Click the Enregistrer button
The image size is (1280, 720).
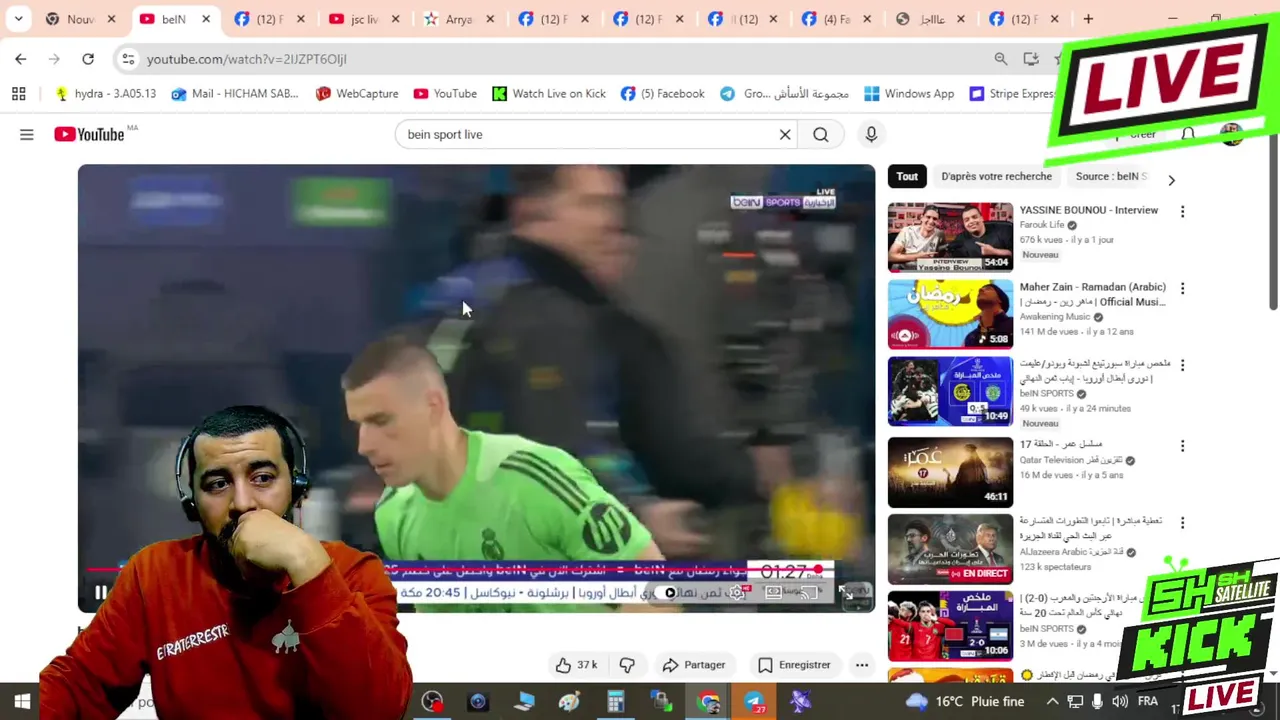794,665
